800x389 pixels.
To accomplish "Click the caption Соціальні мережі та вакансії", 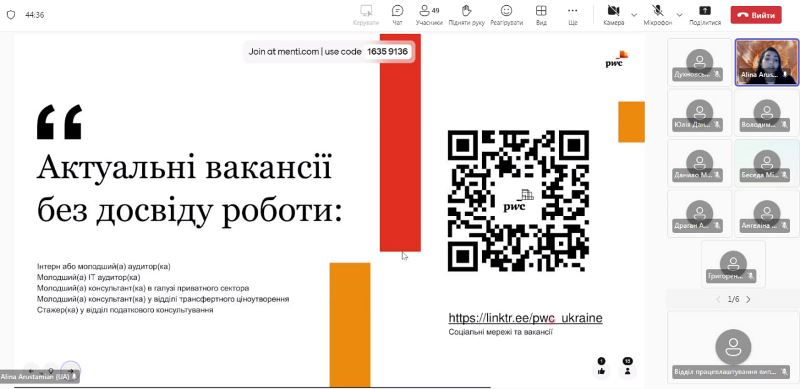I will tap(501, 332).
